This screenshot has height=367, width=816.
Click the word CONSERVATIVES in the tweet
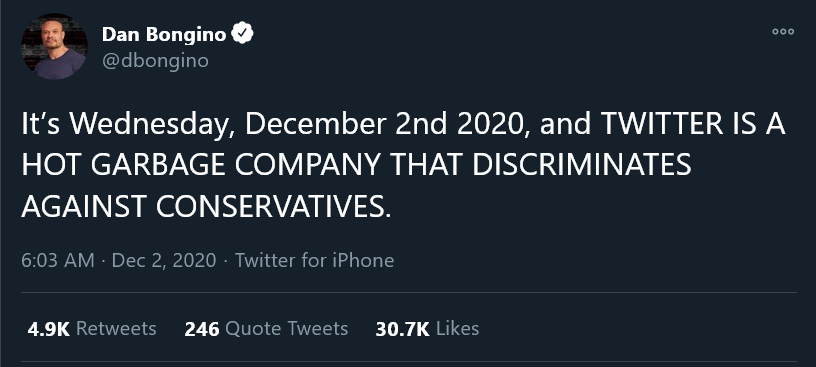coord(273,207)
